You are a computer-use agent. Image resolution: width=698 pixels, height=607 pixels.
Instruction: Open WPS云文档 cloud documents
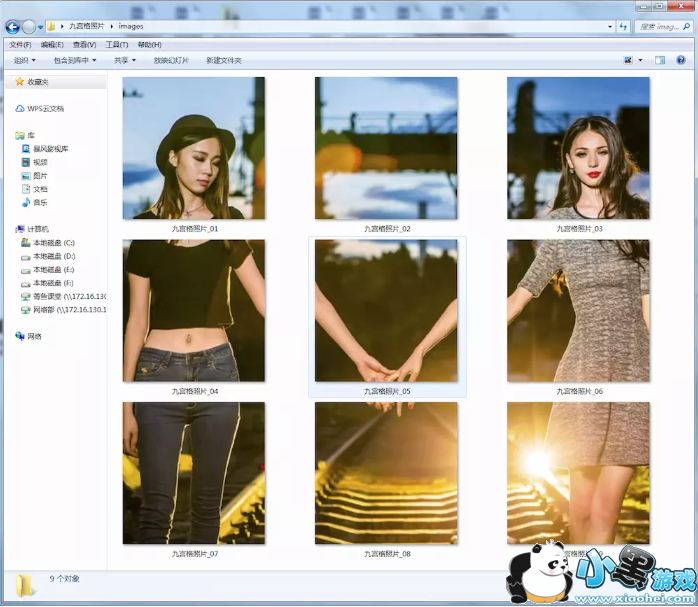tap(45, 108)
